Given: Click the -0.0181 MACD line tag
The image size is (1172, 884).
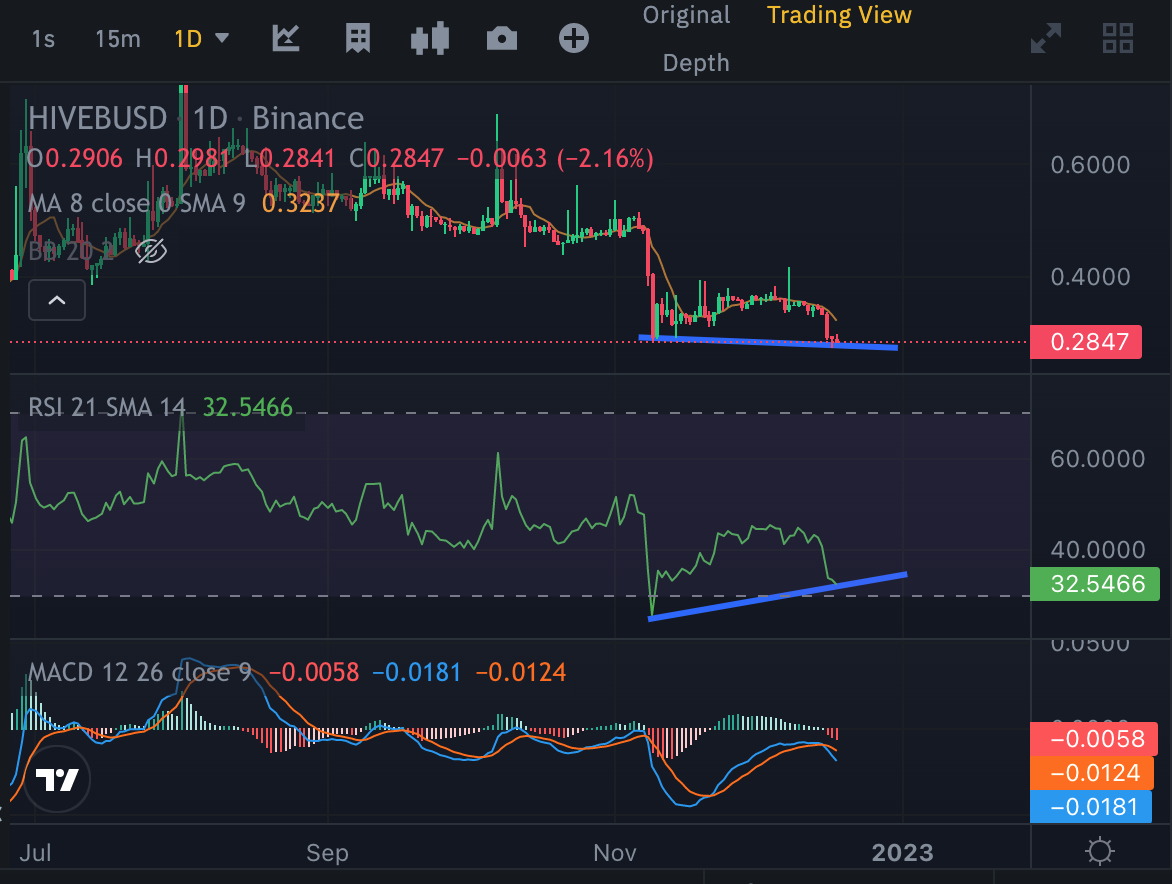Looking at the screenshot, I should (x=1091, y=807).
